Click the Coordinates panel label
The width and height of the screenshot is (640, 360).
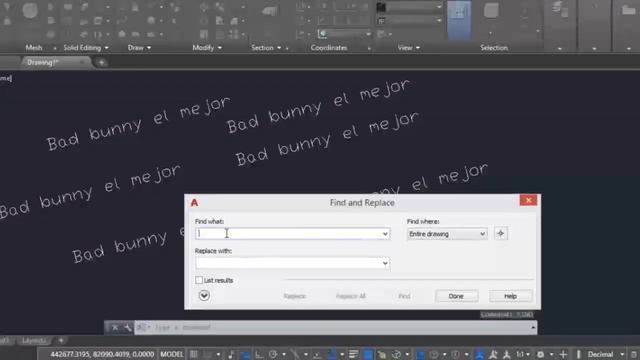329,48
